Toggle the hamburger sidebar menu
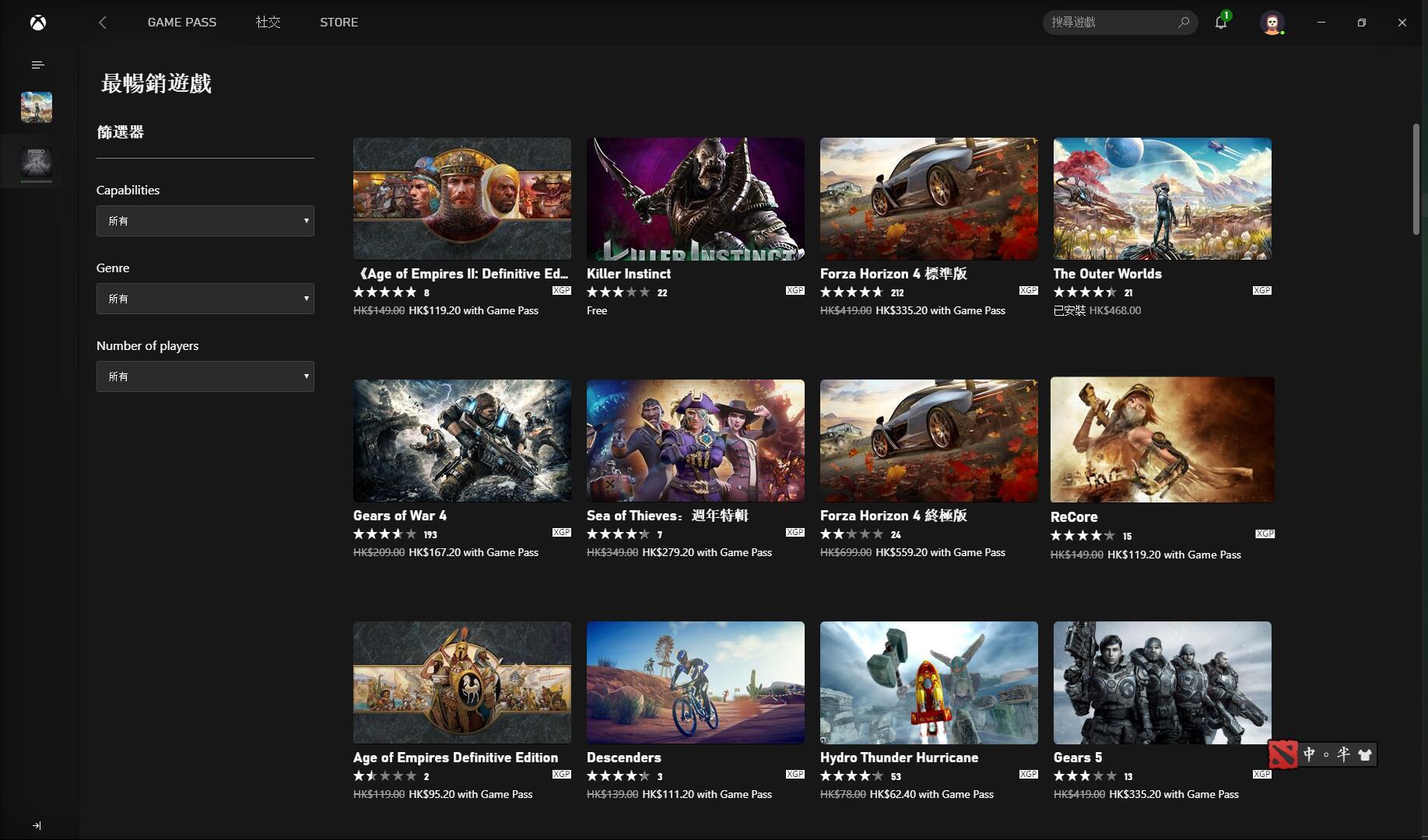 [x=37, y=65]
